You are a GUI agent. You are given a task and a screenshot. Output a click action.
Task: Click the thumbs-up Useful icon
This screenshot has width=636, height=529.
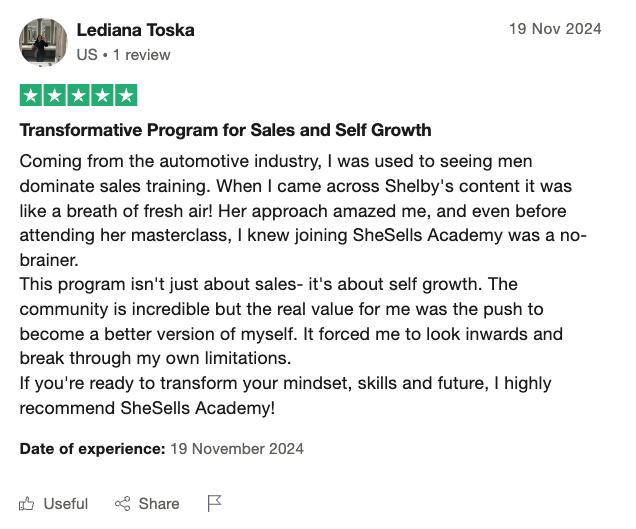[x=26, y=503]
